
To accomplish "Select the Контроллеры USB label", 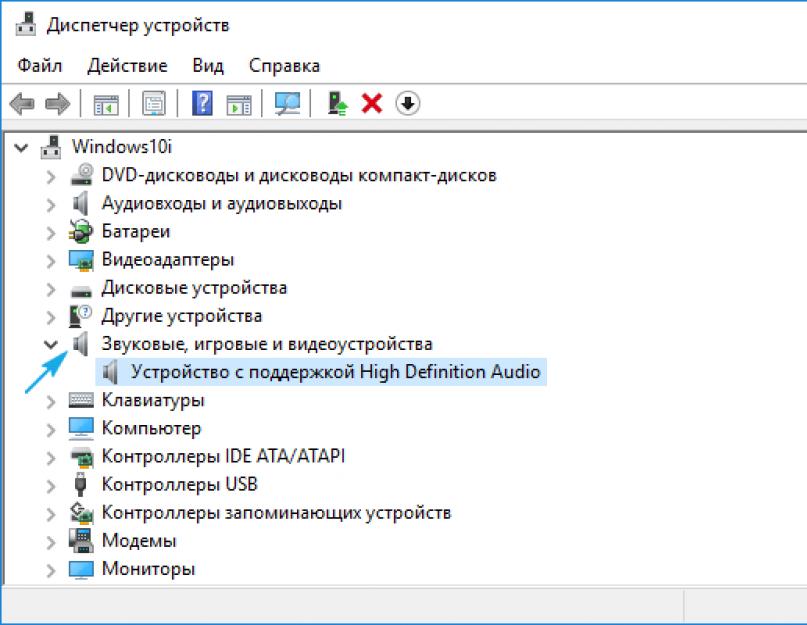I will (x=180, y=484).
